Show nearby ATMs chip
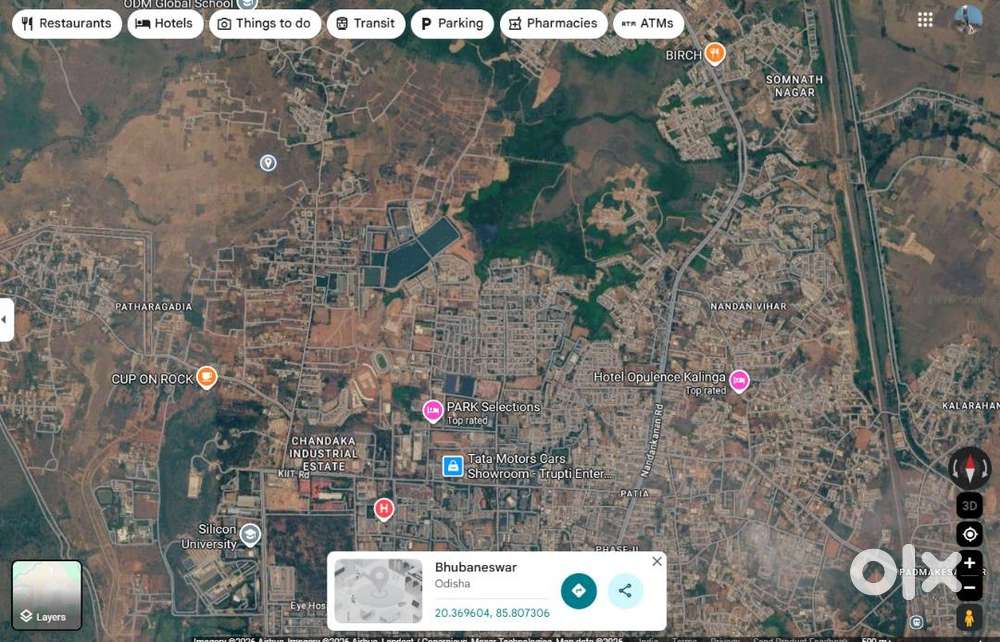Viewport: 1000px width, 642px height. 649,24
